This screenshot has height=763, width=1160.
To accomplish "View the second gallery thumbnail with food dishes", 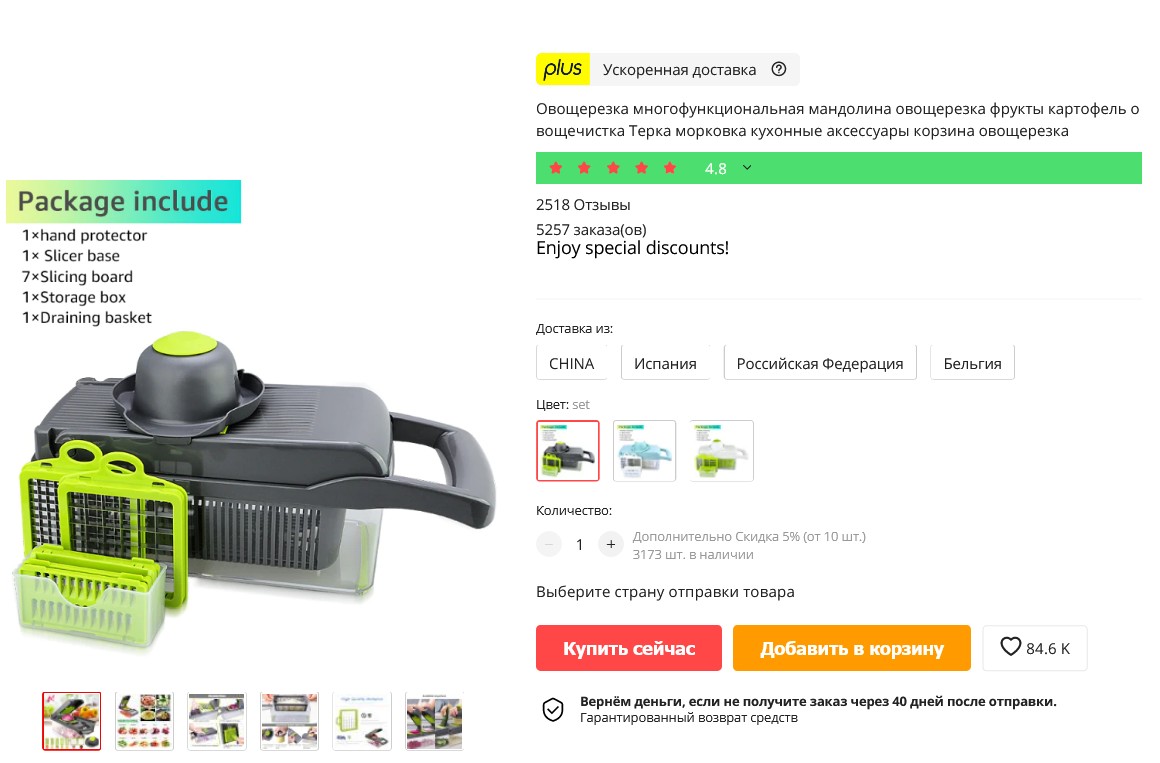I will point(144,722).
